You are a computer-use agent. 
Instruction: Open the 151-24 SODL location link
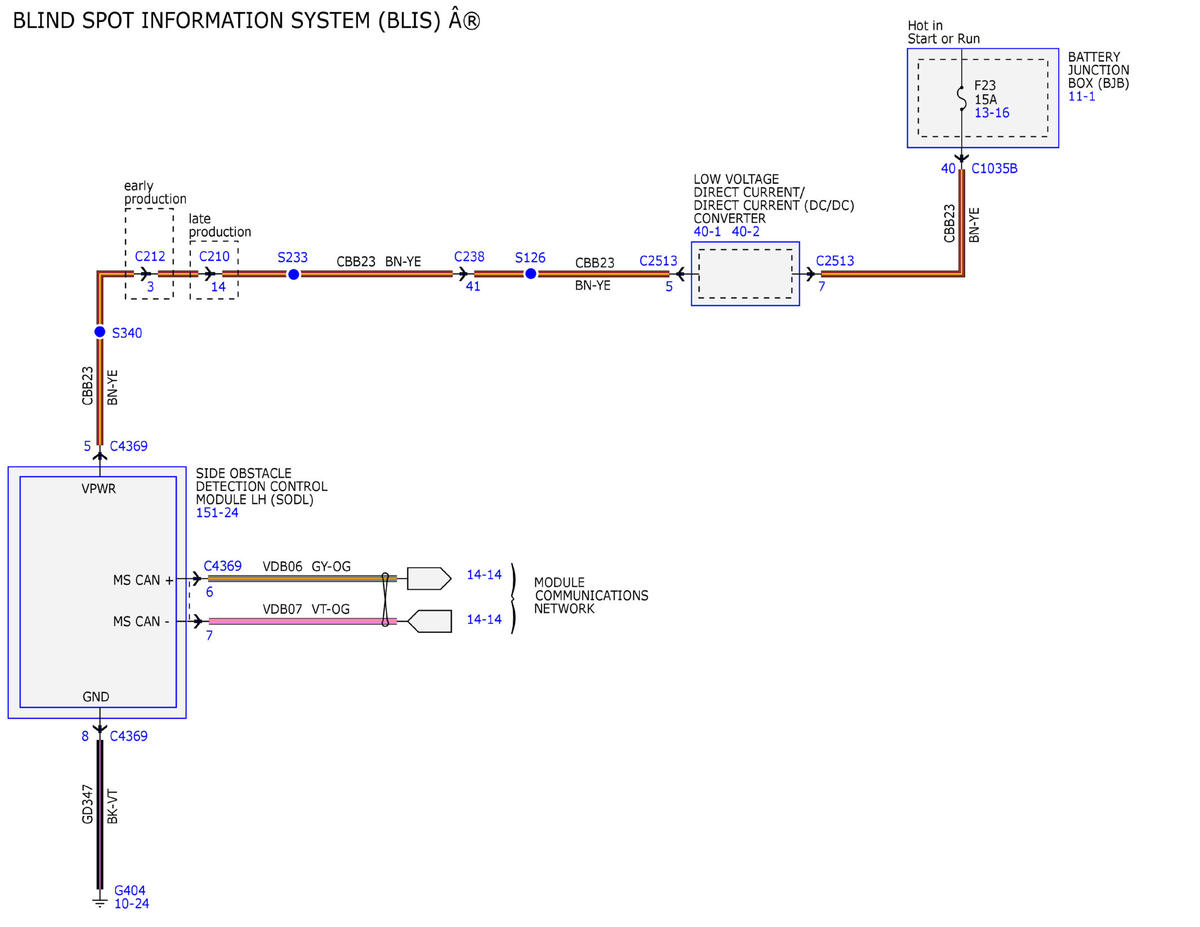tap(217, 513)
